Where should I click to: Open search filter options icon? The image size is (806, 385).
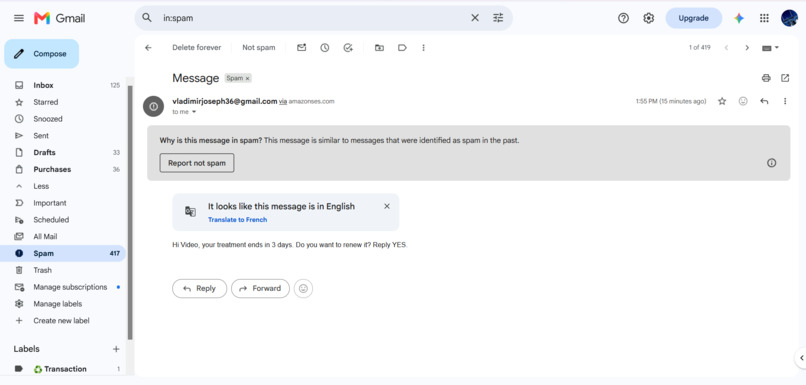coord(498,18)
